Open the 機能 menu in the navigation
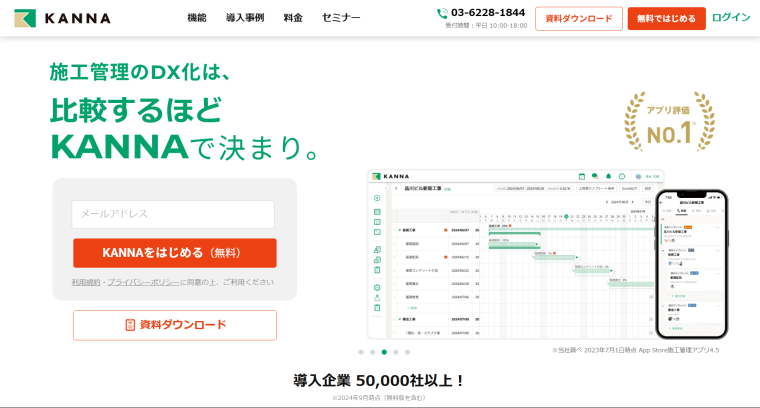The image size is (760, 408). [x=197, y=18]
